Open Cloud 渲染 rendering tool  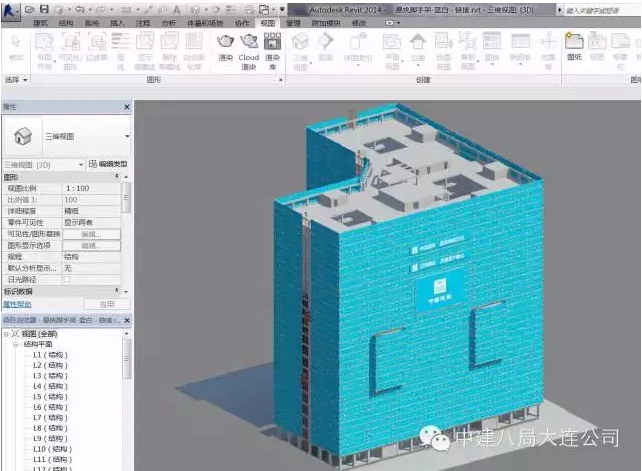[248, 45]
